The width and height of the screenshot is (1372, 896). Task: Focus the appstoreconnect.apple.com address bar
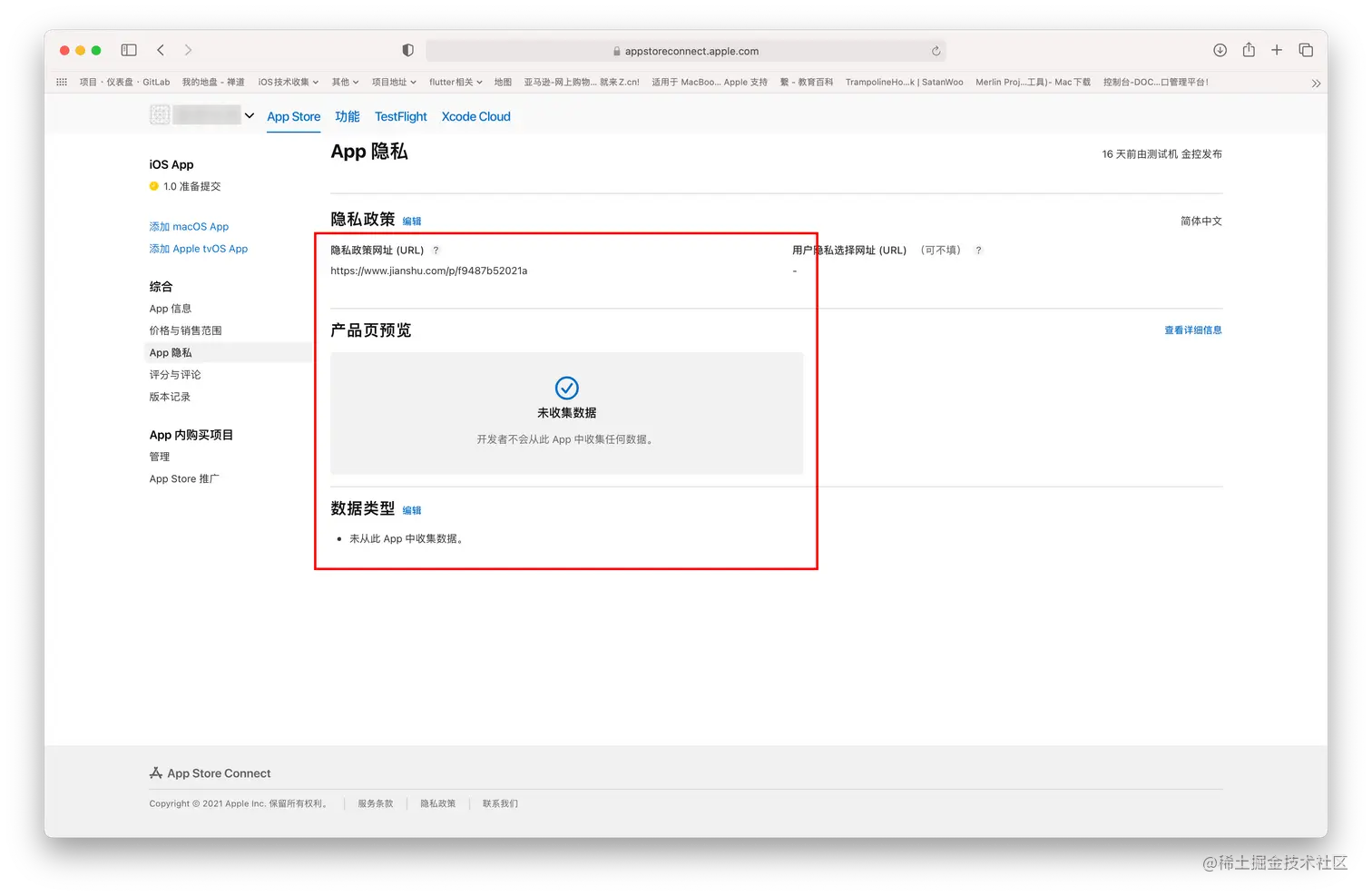(686, 51)
